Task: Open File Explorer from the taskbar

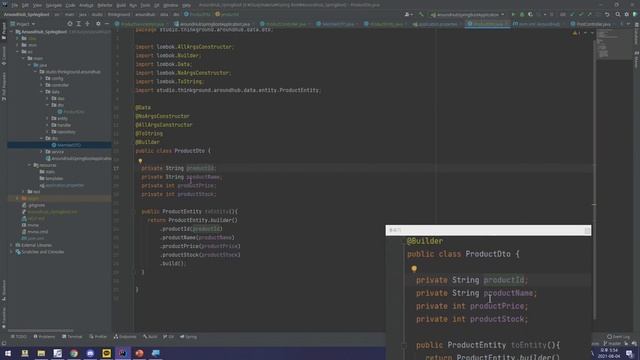Action: point(41,353)
